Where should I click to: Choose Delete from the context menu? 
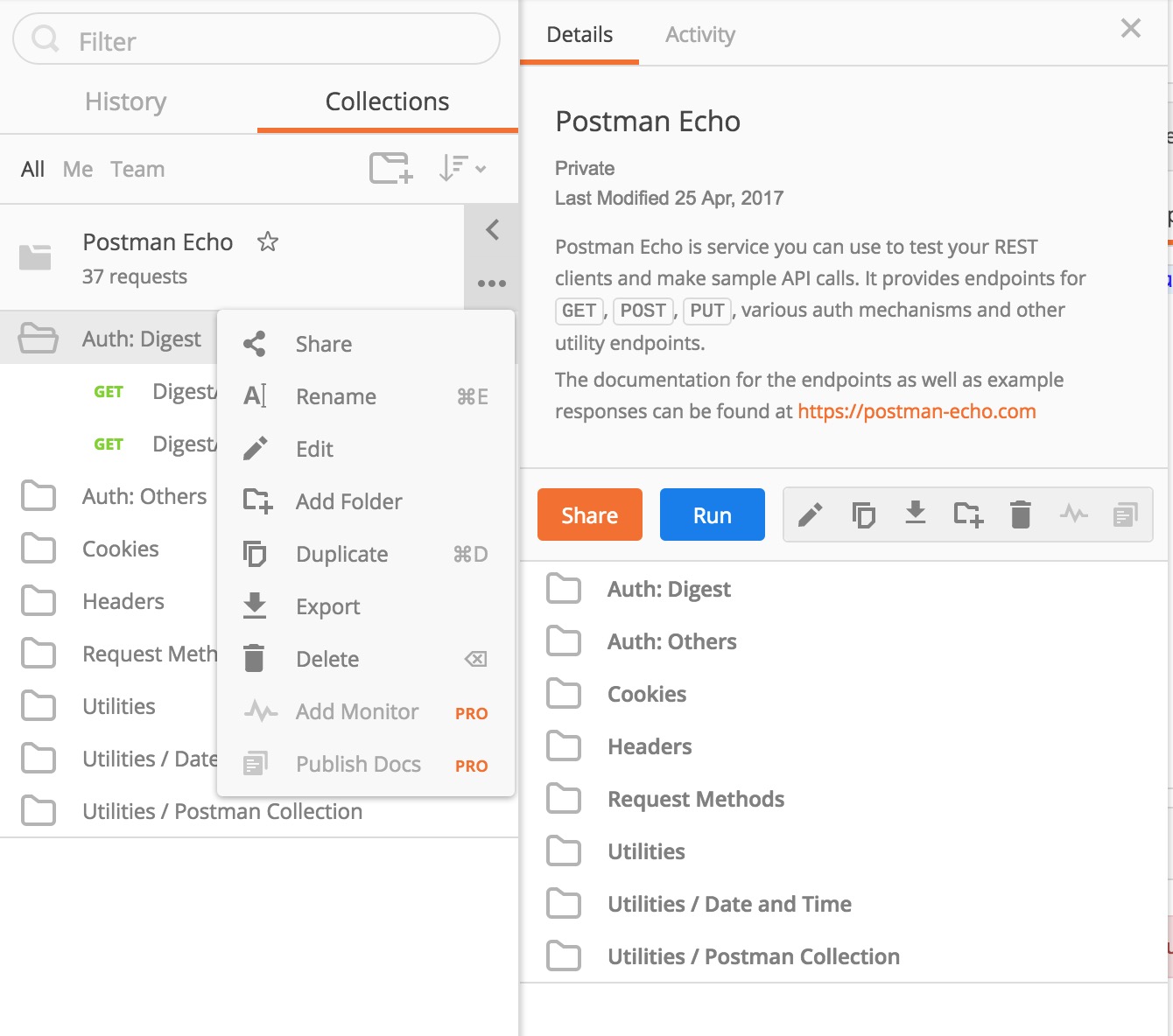click(x=366, y=659)
